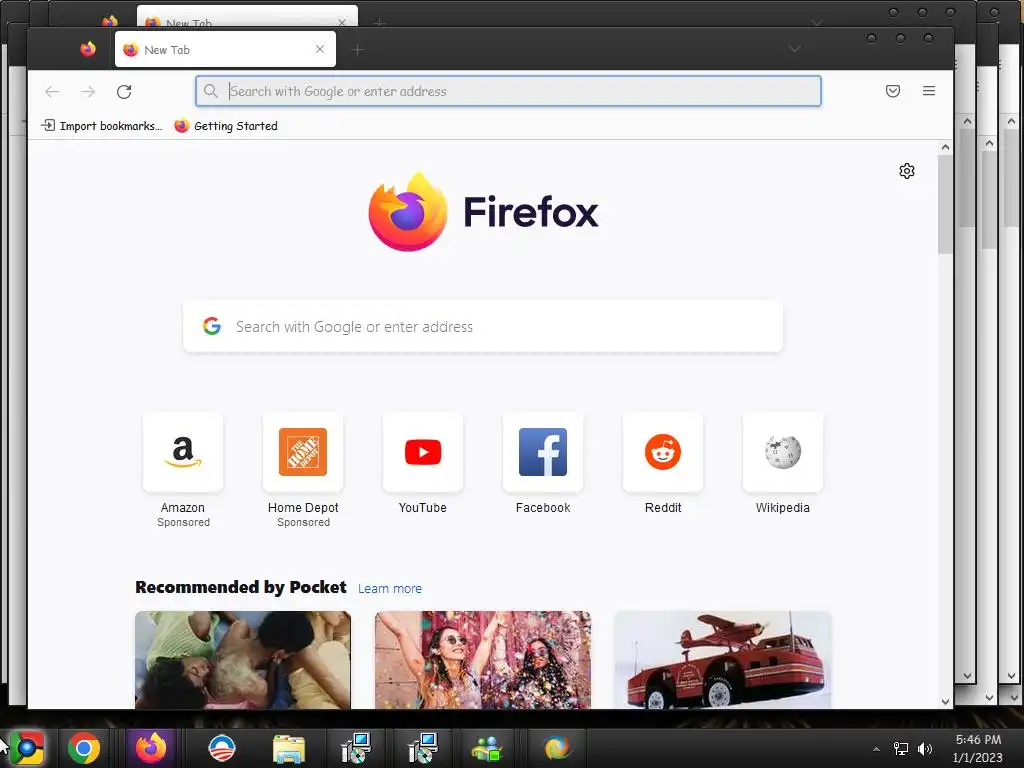Click the Firefox taskbar icon
This screenshot has width=1024, height=768.
(151, 748)
